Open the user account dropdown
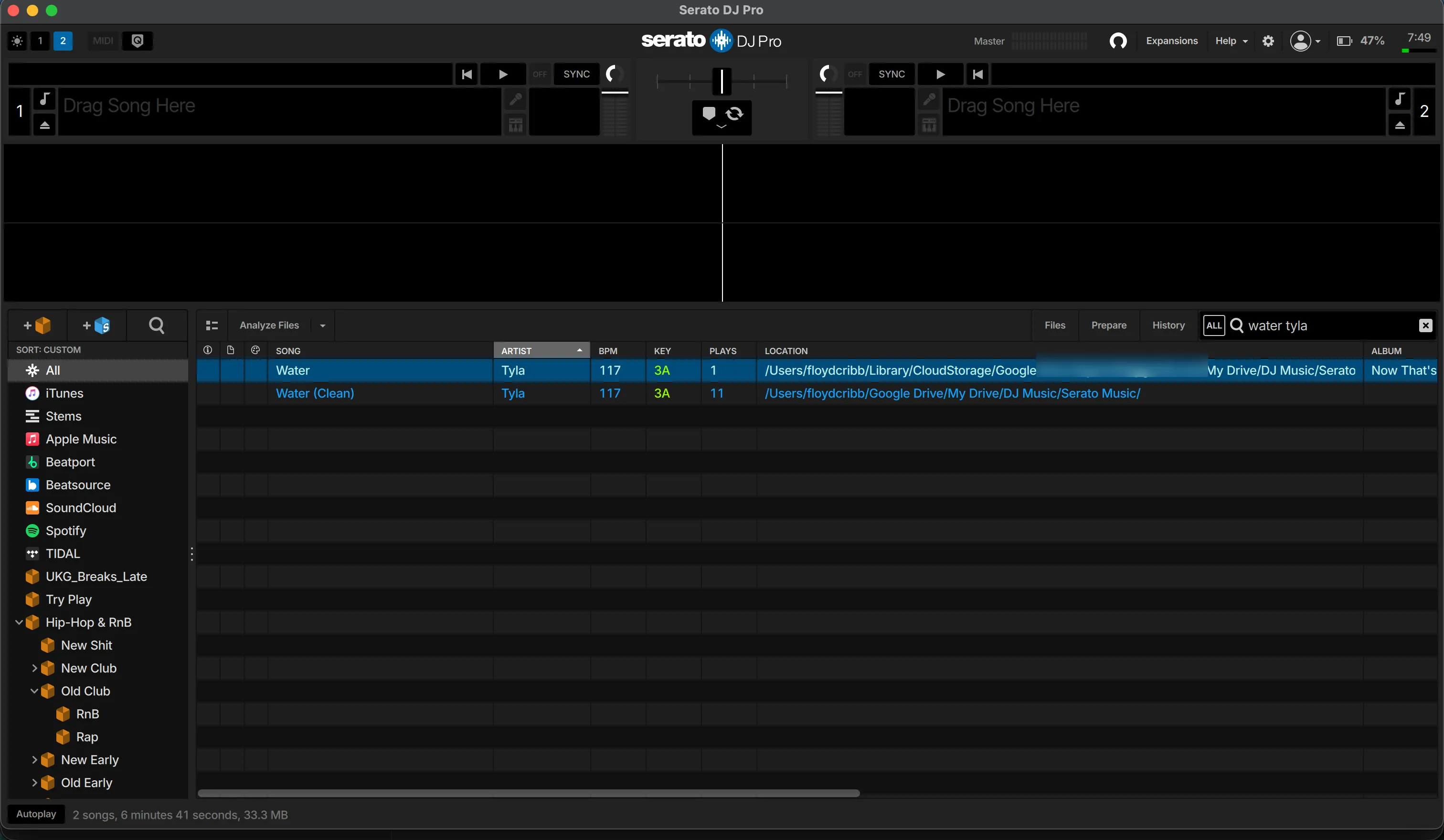This screenshot has width=1444, height=840. click(x=1305, y=41)
